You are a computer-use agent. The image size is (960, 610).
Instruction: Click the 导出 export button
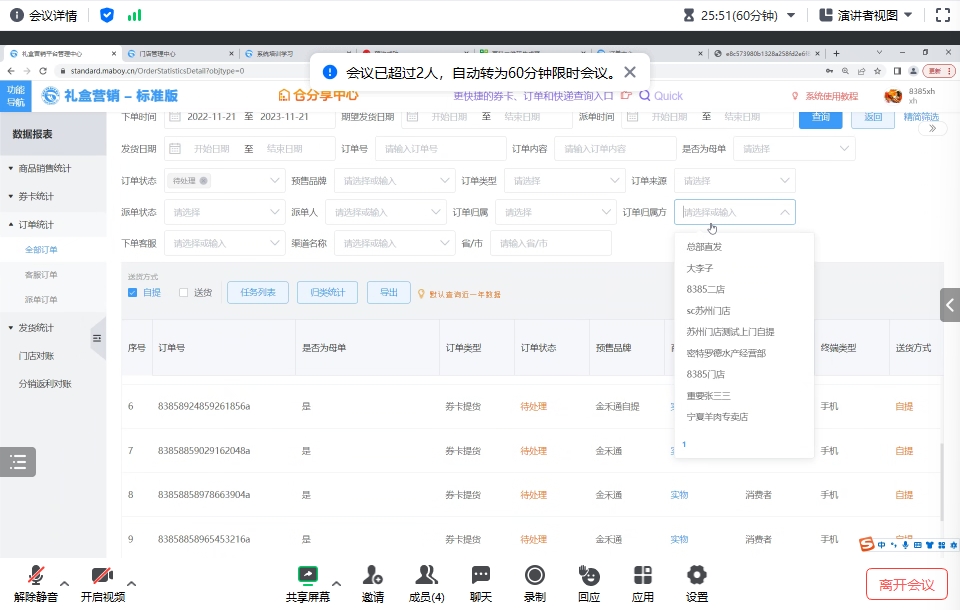(388, 292)
